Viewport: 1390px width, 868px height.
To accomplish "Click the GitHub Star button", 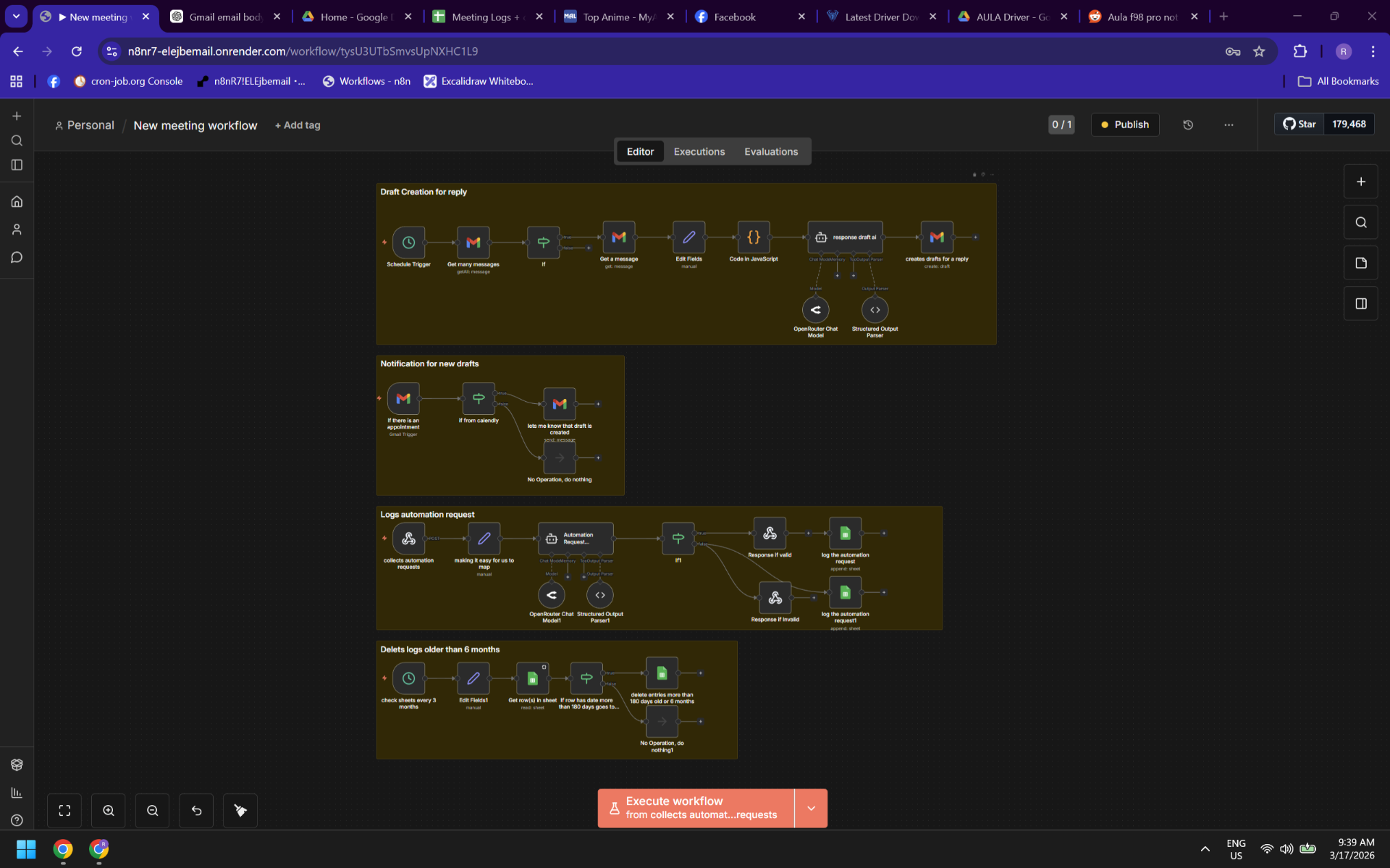I will (x=1300, y=124).
